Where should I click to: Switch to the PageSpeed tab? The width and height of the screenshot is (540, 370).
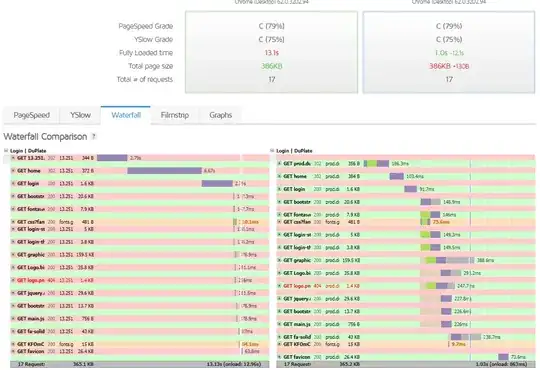(x=31, y=115)
